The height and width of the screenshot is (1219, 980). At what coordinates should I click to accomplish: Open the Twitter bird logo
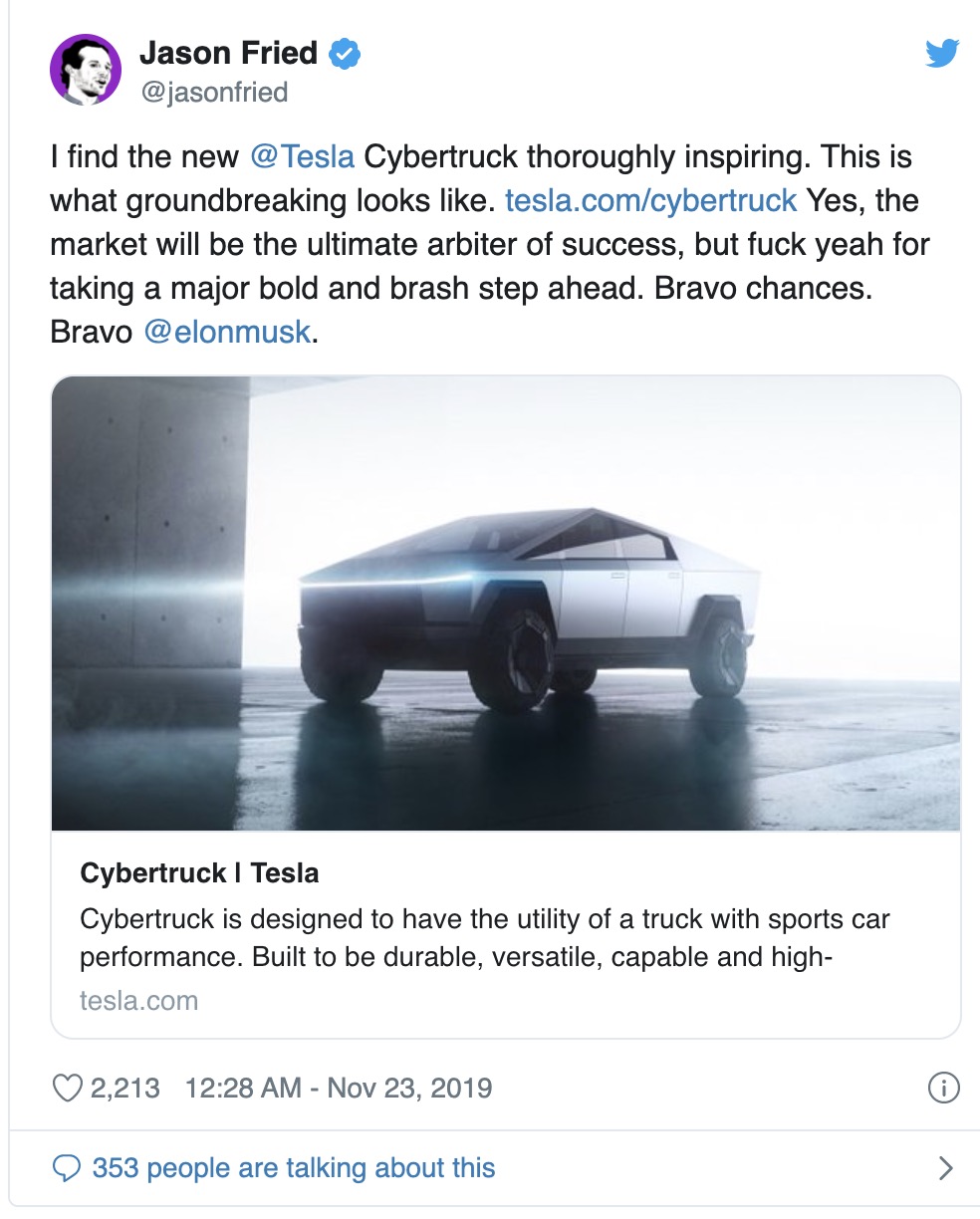pos(941,53)
